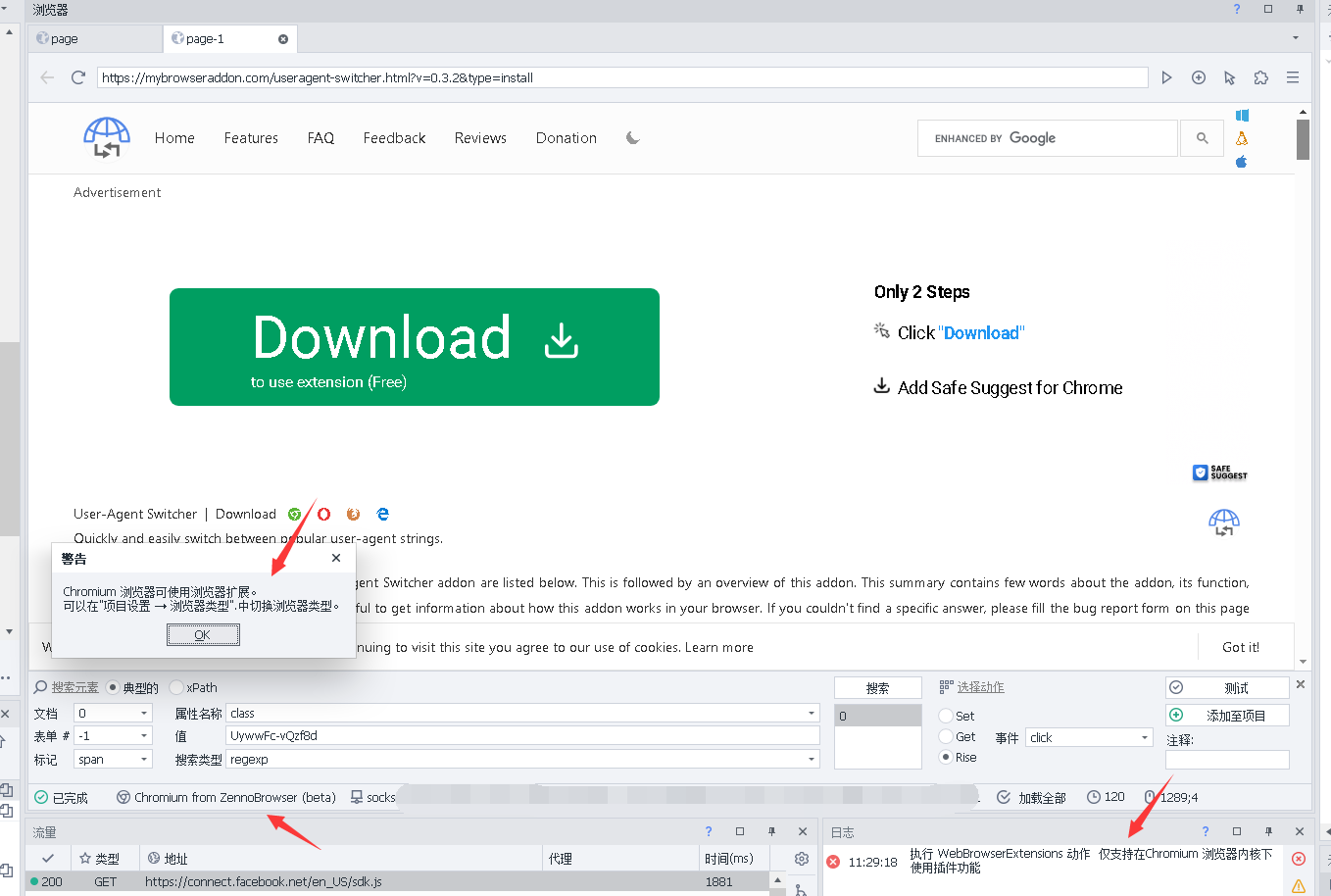Open the Donation menu item

pyautogui.click(x=567, y=138)
